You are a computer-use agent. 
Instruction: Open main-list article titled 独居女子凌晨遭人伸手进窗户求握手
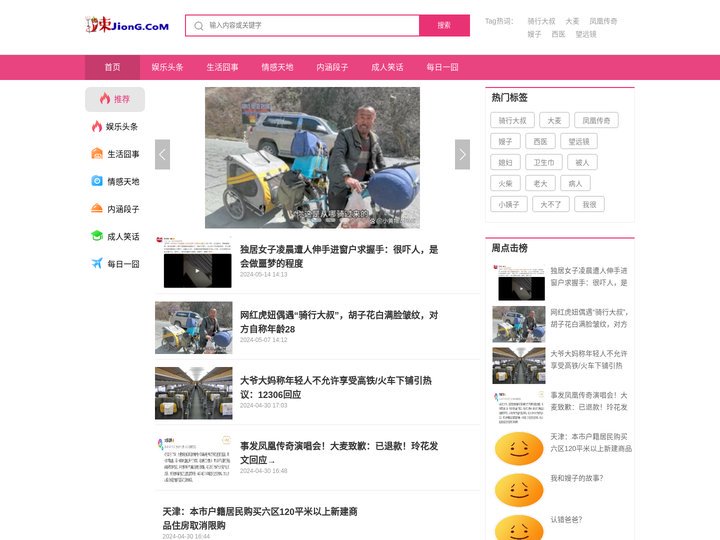(x=339, y=256)
